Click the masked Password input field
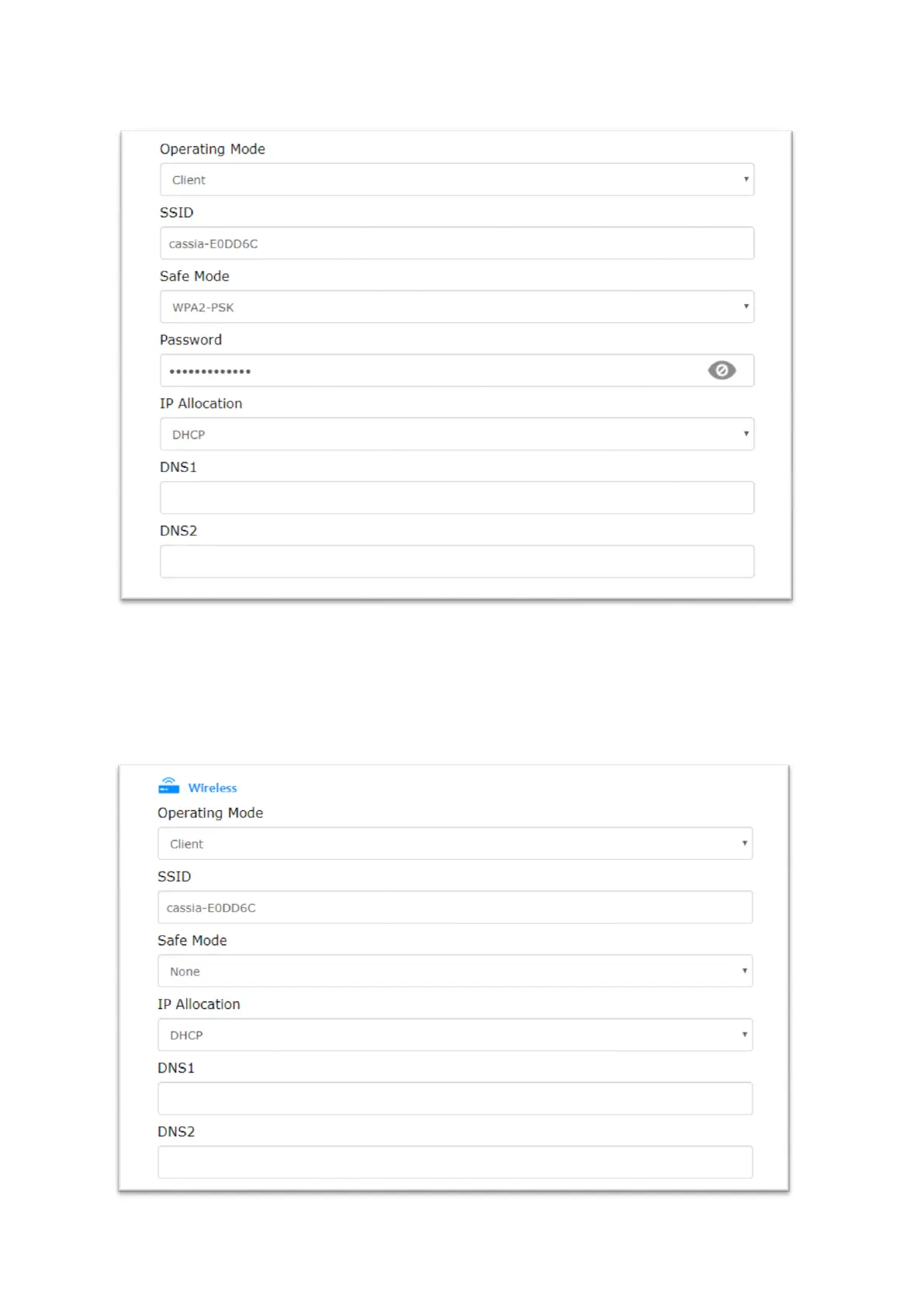The image size is (924, 1307). pyautogui.click(x=427, y=371)
